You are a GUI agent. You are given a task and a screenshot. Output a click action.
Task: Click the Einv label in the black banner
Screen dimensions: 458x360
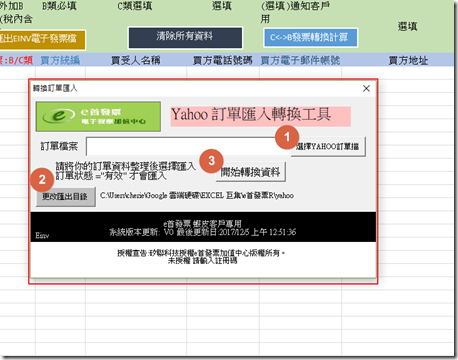pos(42,236)
